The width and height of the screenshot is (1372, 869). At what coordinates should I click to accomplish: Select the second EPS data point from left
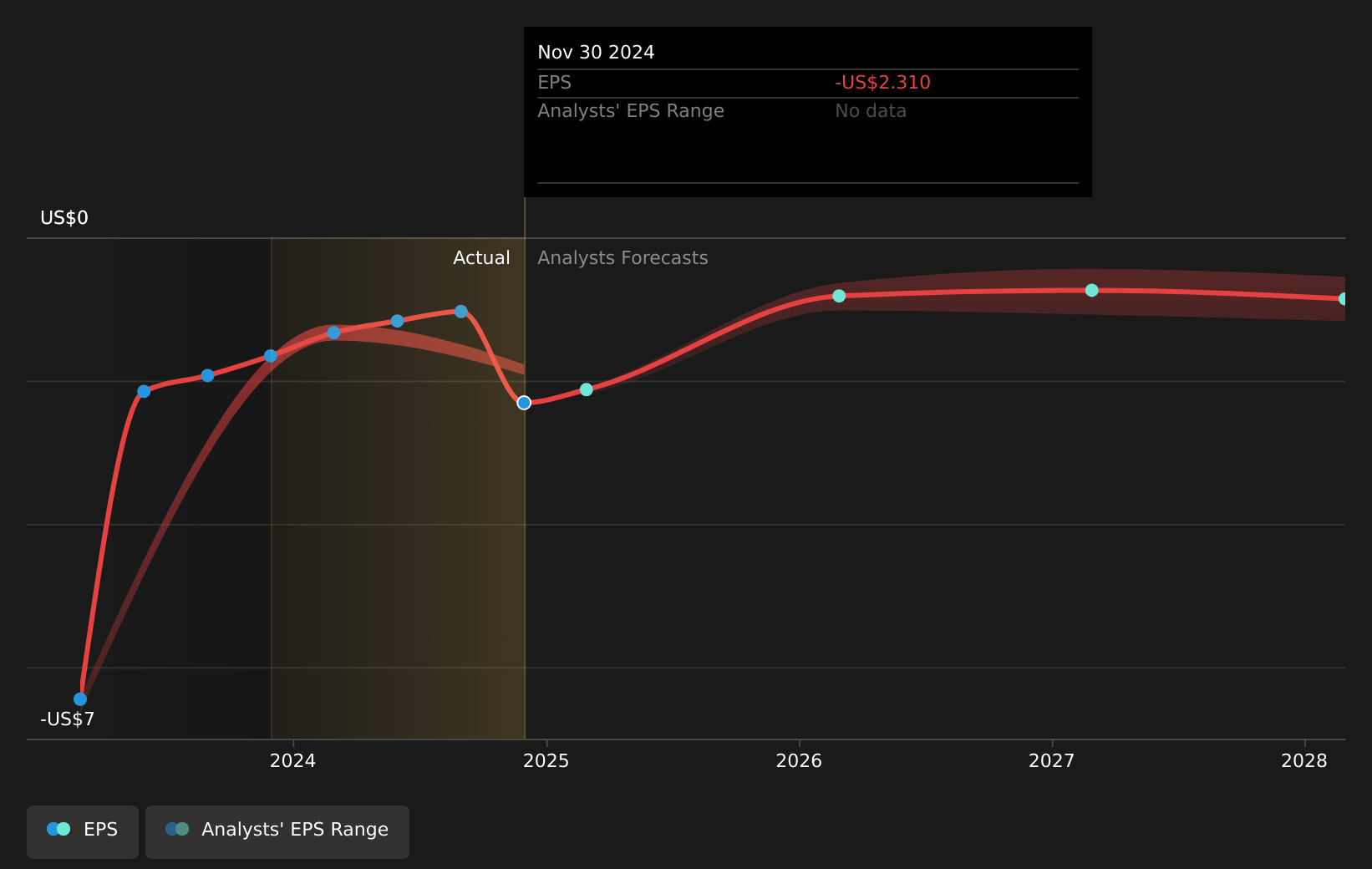coord(144,391)
